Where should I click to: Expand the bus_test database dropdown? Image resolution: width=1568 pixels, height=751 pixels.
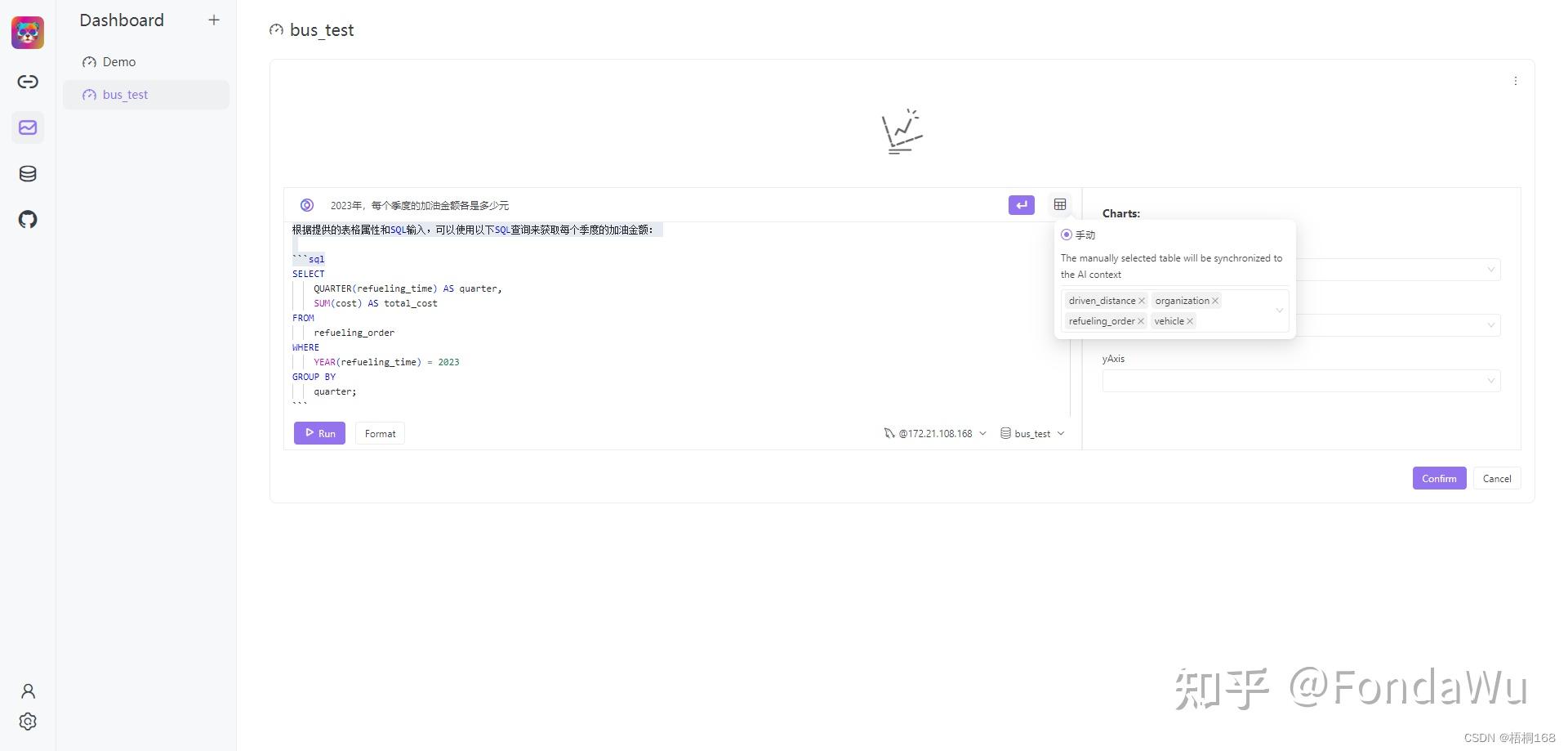pos(1031,433)
